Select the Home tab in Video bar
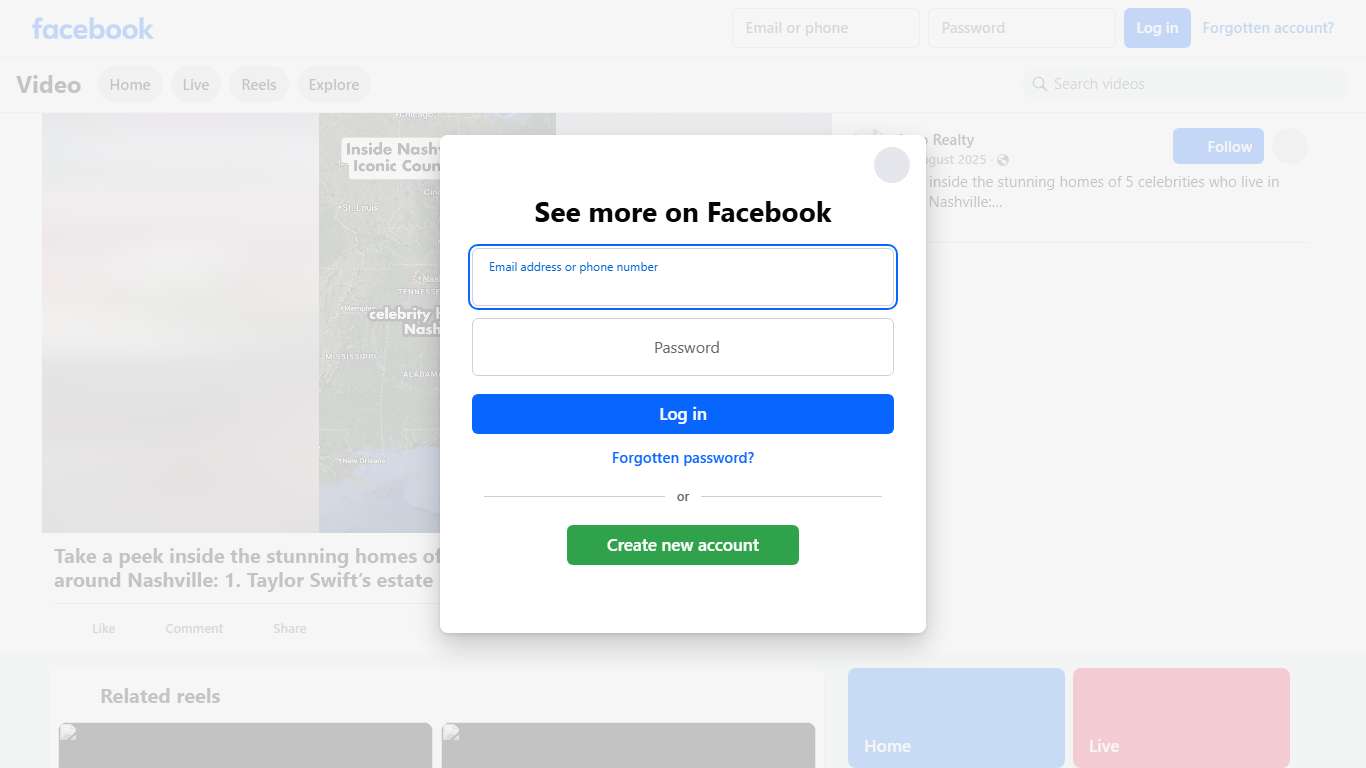 tap(130, 85)
